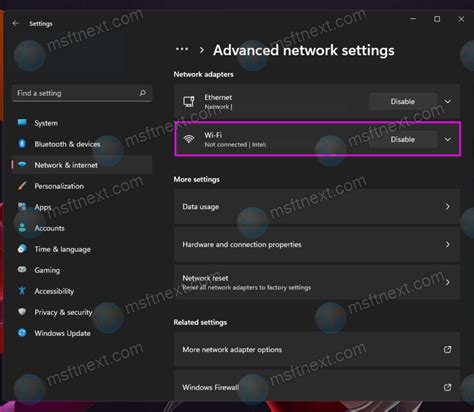The width and height of the screenshot is (474, 412).
Task: Open Data usage settings
Action: coord(317,207)
